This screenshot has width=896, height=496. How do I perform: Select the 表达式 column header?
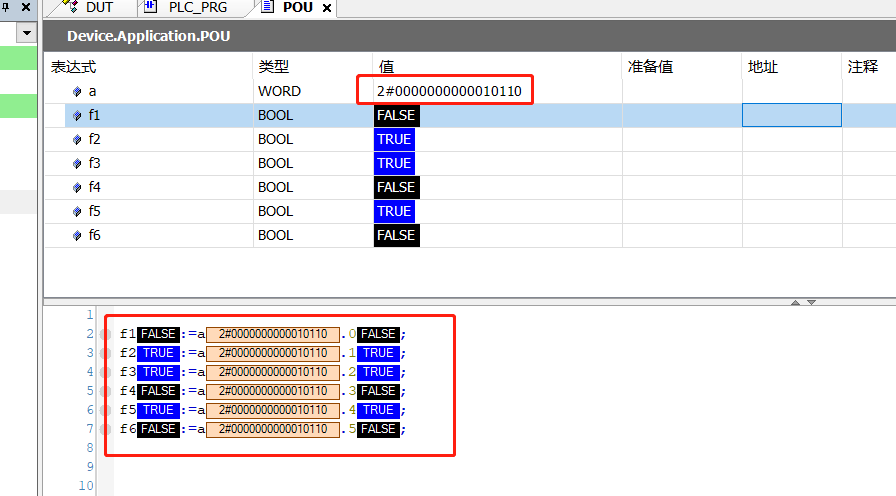pos(73,67)
